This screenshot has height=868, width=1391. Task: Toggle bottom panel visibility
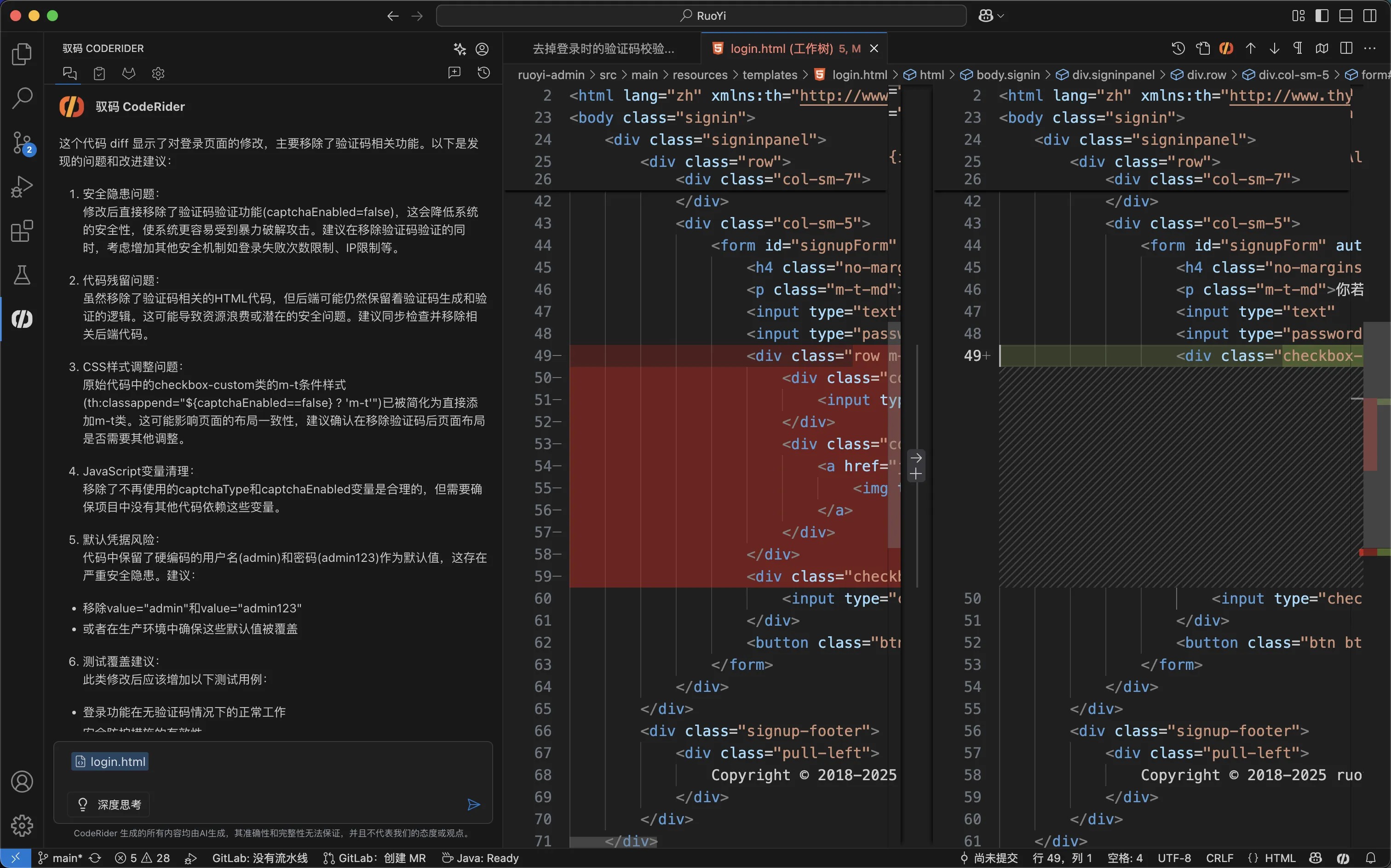point(1345,16)
